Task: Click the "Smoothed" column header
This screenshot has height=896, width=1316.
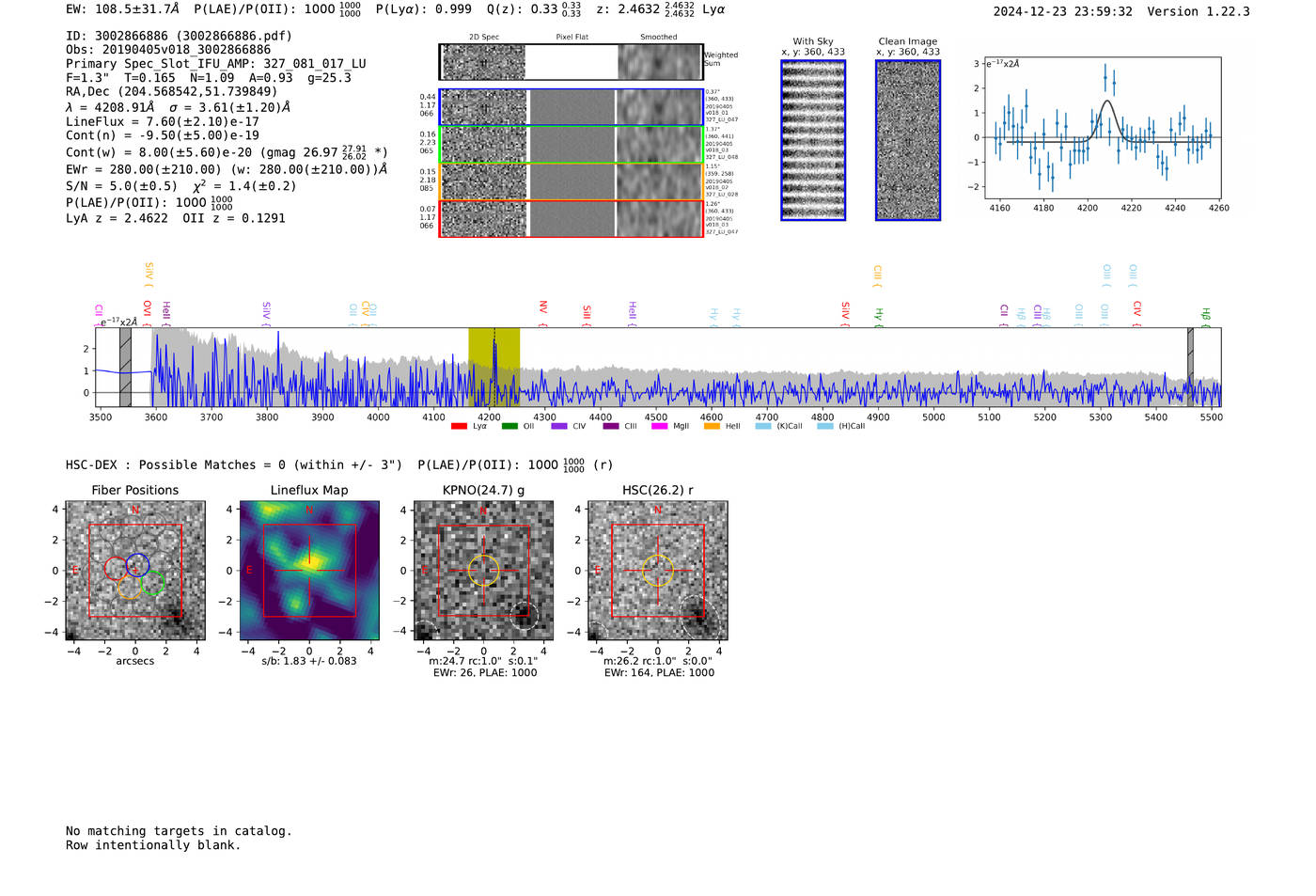Action: pyautogui.click(x=658, y=38)
